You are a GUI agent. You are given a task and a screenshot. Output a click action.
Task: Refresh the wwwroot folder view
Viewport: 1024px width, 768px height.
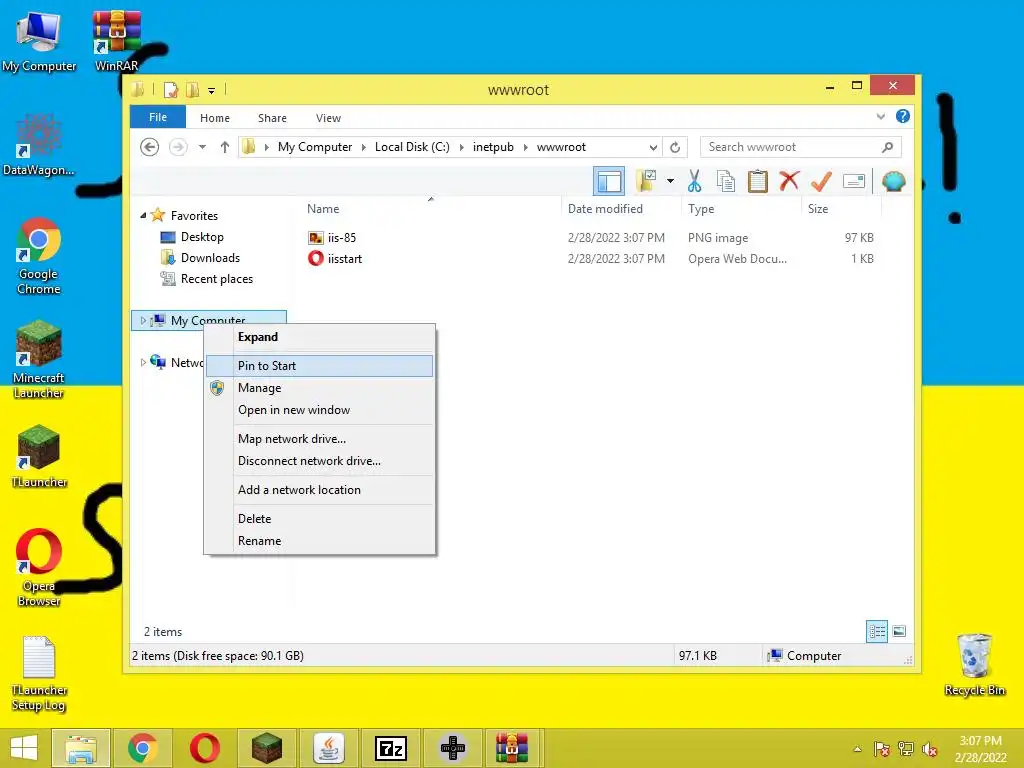pos(675,148)
